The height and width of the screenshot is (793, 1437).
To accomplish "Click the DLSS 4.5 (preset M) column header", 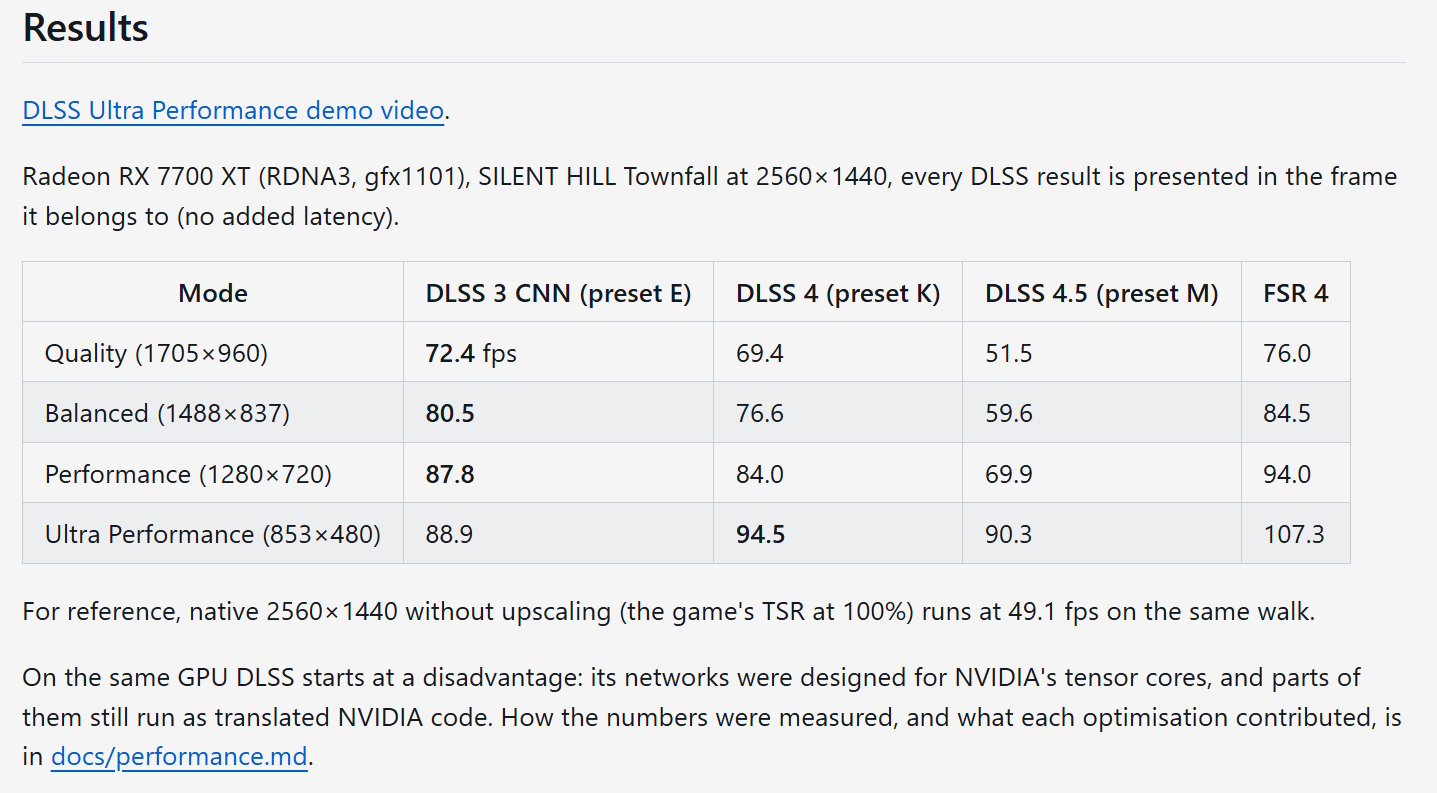I will click(x=1102, y=293).
